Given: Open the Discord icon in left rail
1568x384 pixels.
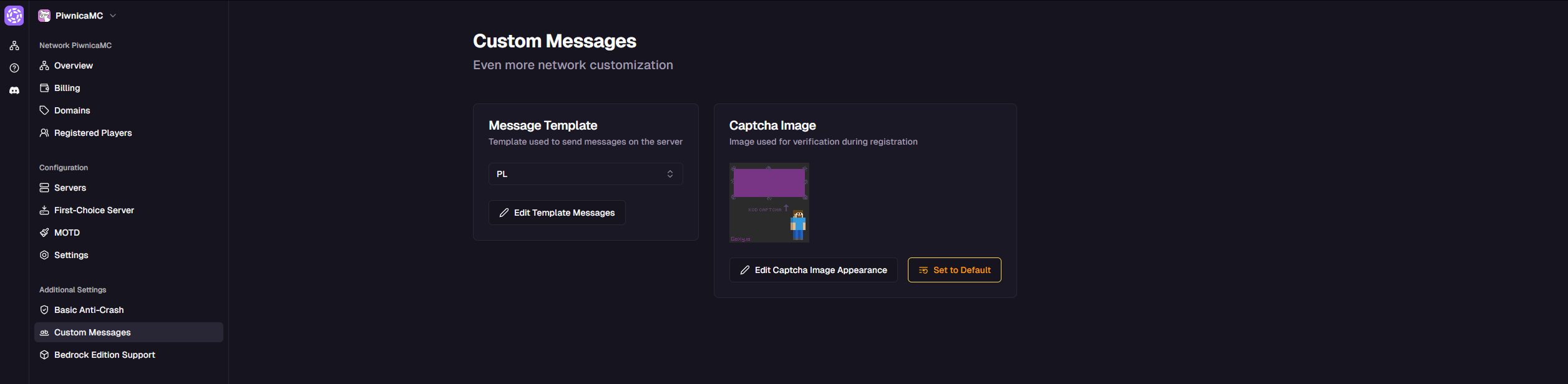Looking at the screenshot, I should tap(14, 90).
